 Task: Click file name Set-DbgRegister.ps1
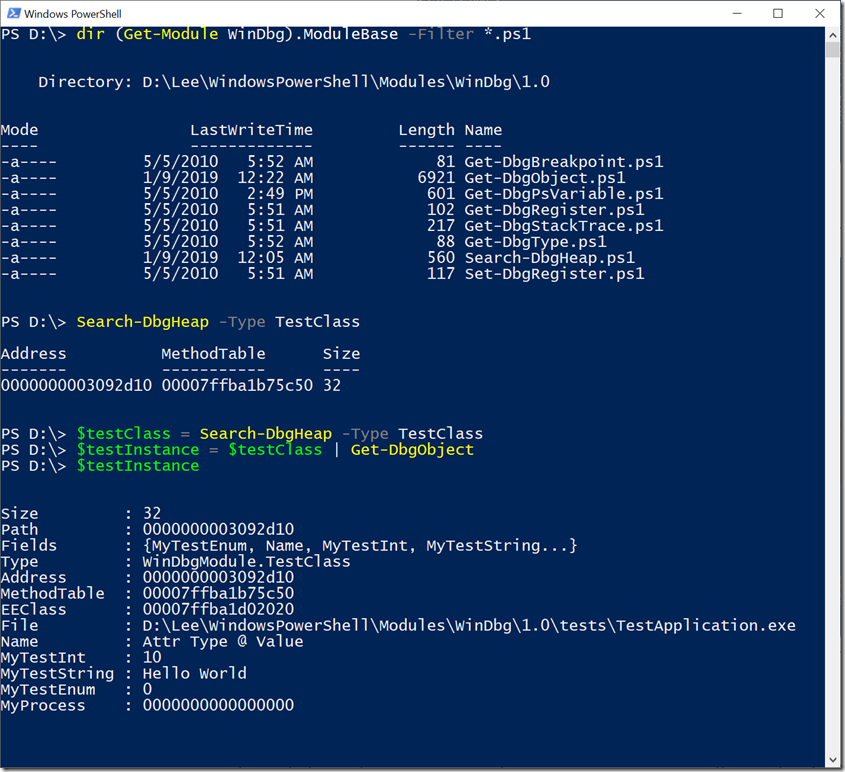[554, 274]
